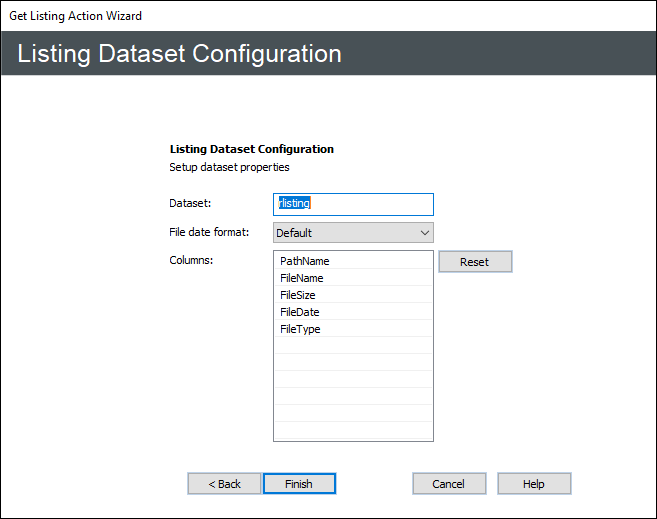Click the Dataset name input field
The height and width of the screenshot is (519, 657).
tap(353, 204)
